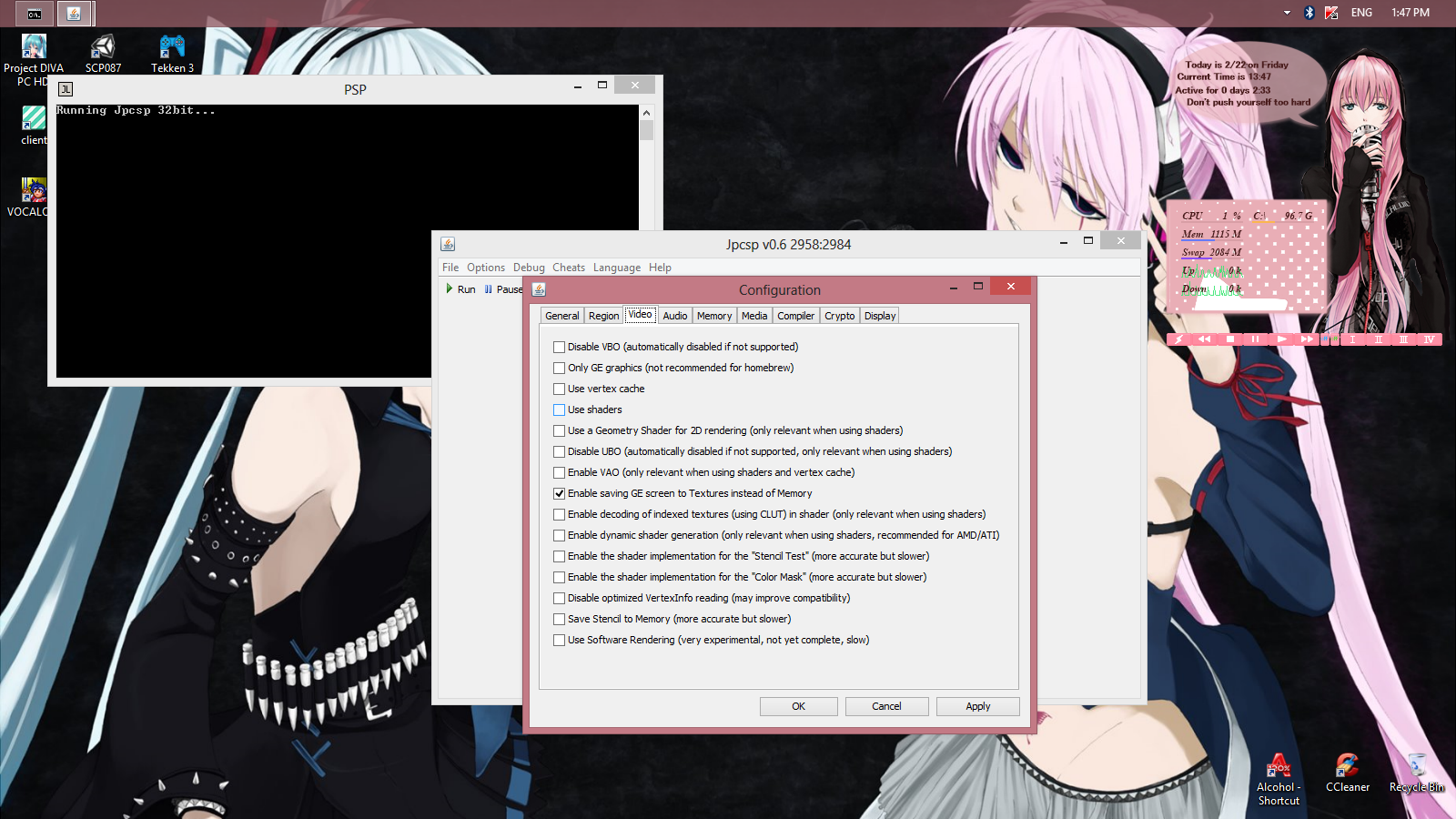Viewport: 1456px width, 819px height.
Task: Start playback on the pink media widget
Action: (x=1281, y=339)
